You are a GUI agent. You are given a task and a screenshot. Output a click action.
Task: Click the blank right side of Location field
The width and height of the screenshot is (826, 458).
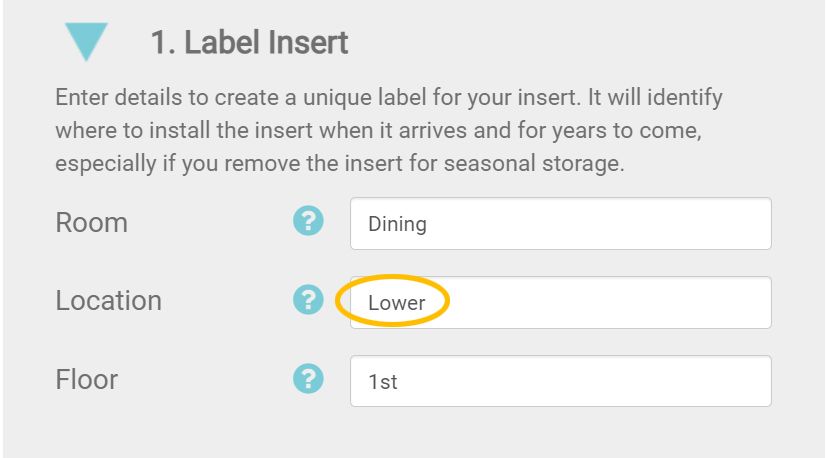coord(700,302)
